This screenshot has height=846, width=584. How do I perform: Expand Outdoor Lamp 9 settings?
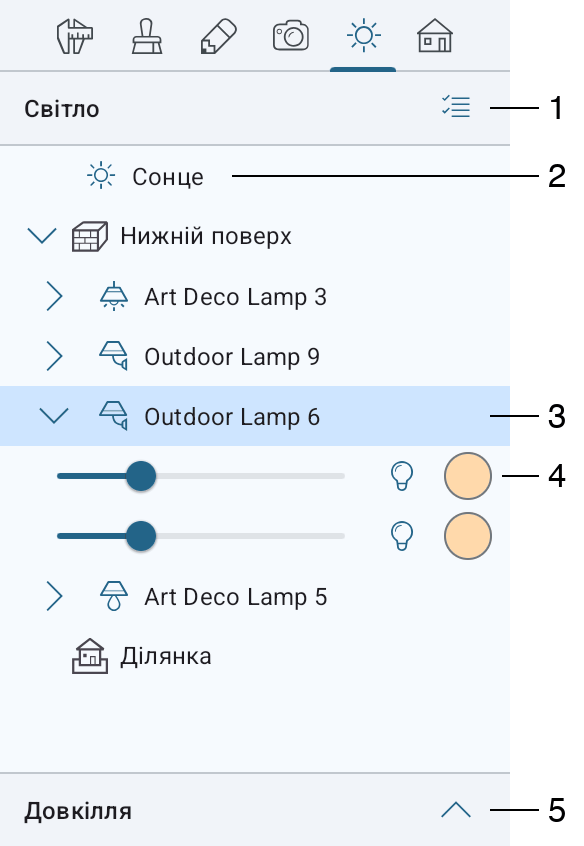(x=55, y=356)
